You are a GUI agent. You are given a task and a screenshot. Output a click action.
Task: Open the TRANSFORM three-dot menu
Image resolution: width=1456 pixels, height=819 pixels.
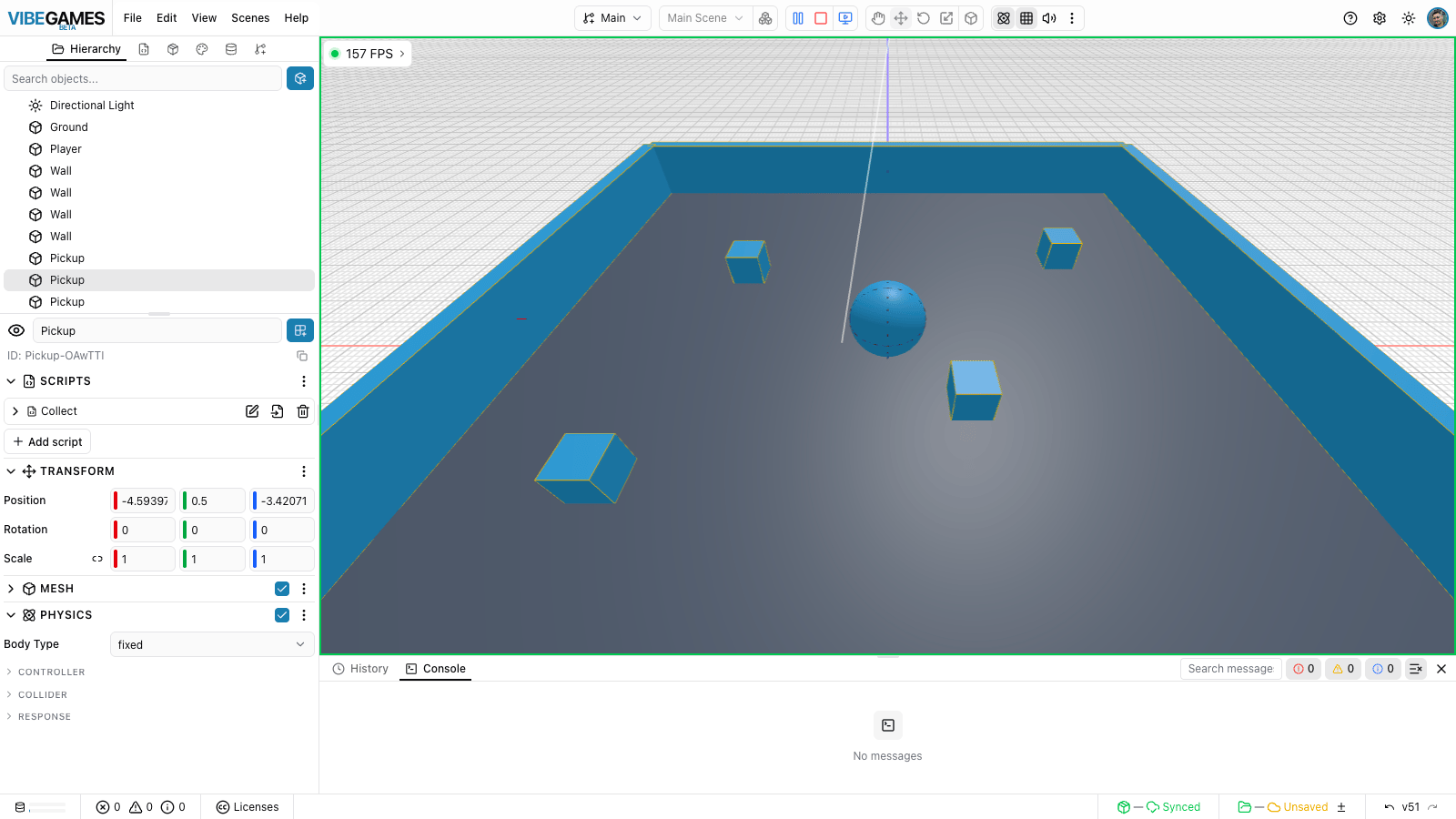304,471
